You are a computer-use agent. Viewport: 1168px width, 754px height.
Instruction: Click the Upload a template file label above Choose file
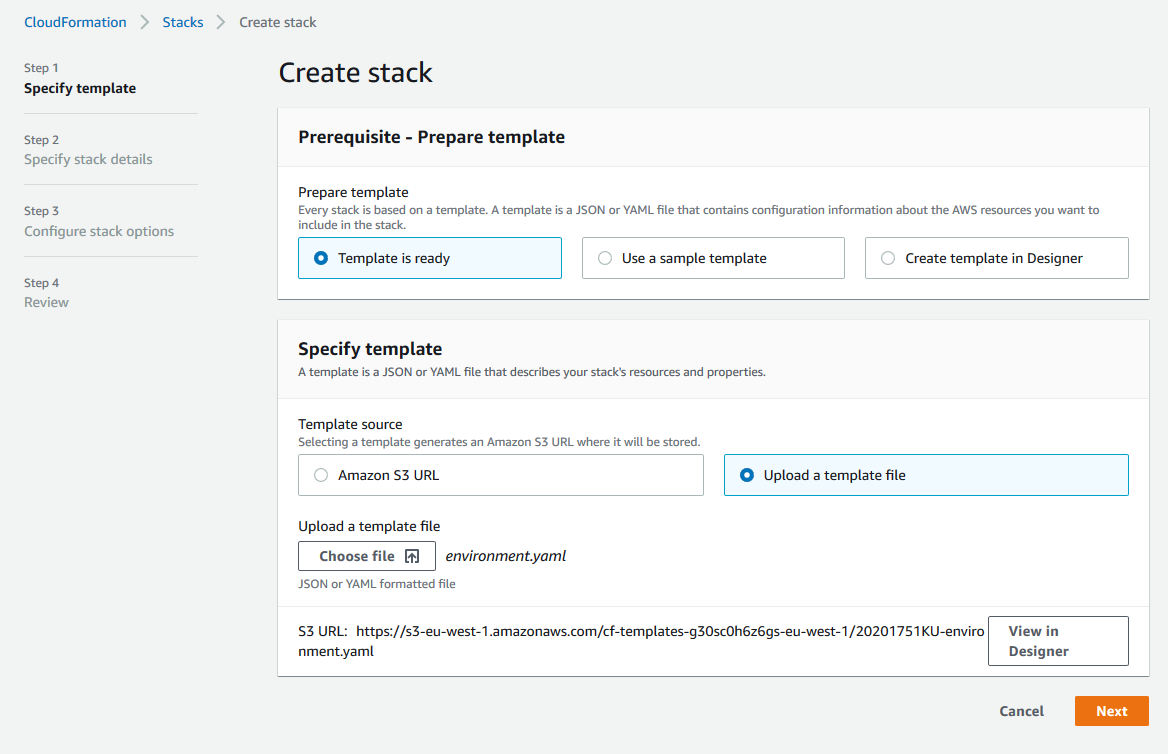(369, 526)
